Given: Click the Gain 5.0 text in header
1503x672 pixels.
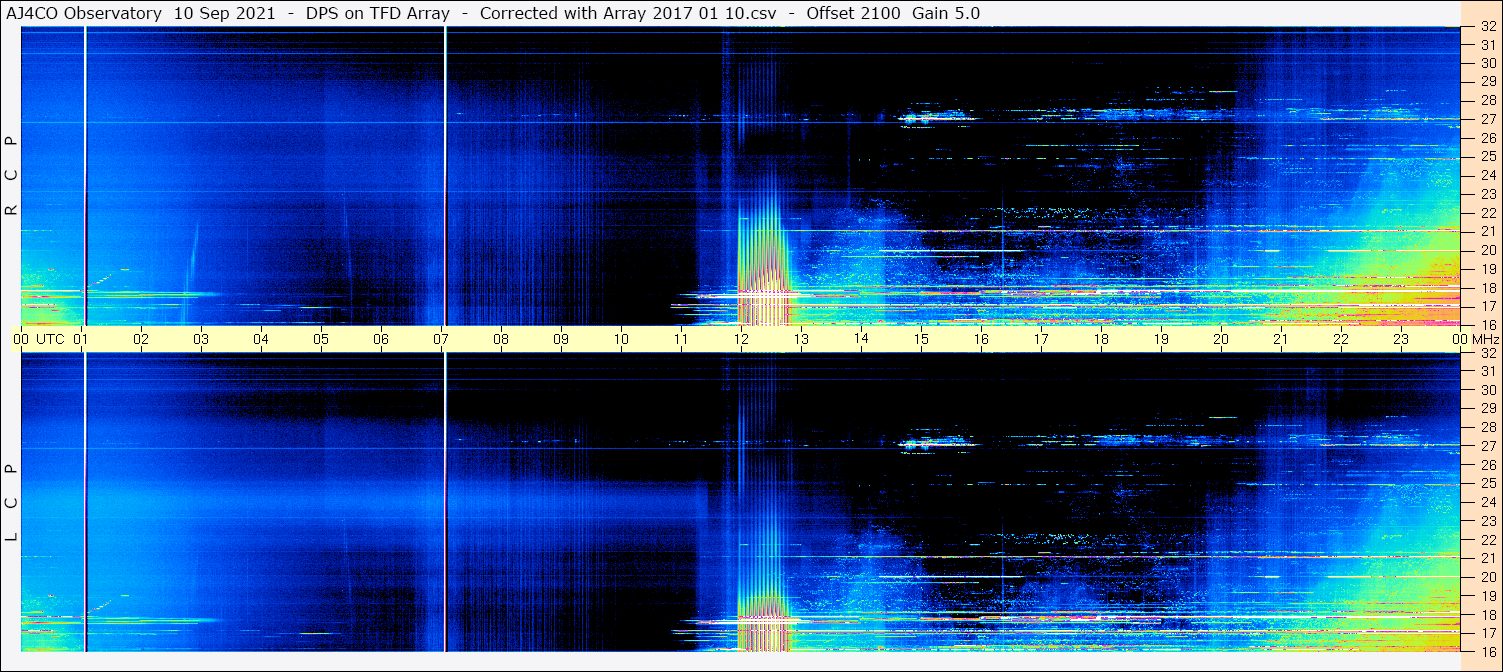Looking at the screenshot, I should [x=946, y=13].
